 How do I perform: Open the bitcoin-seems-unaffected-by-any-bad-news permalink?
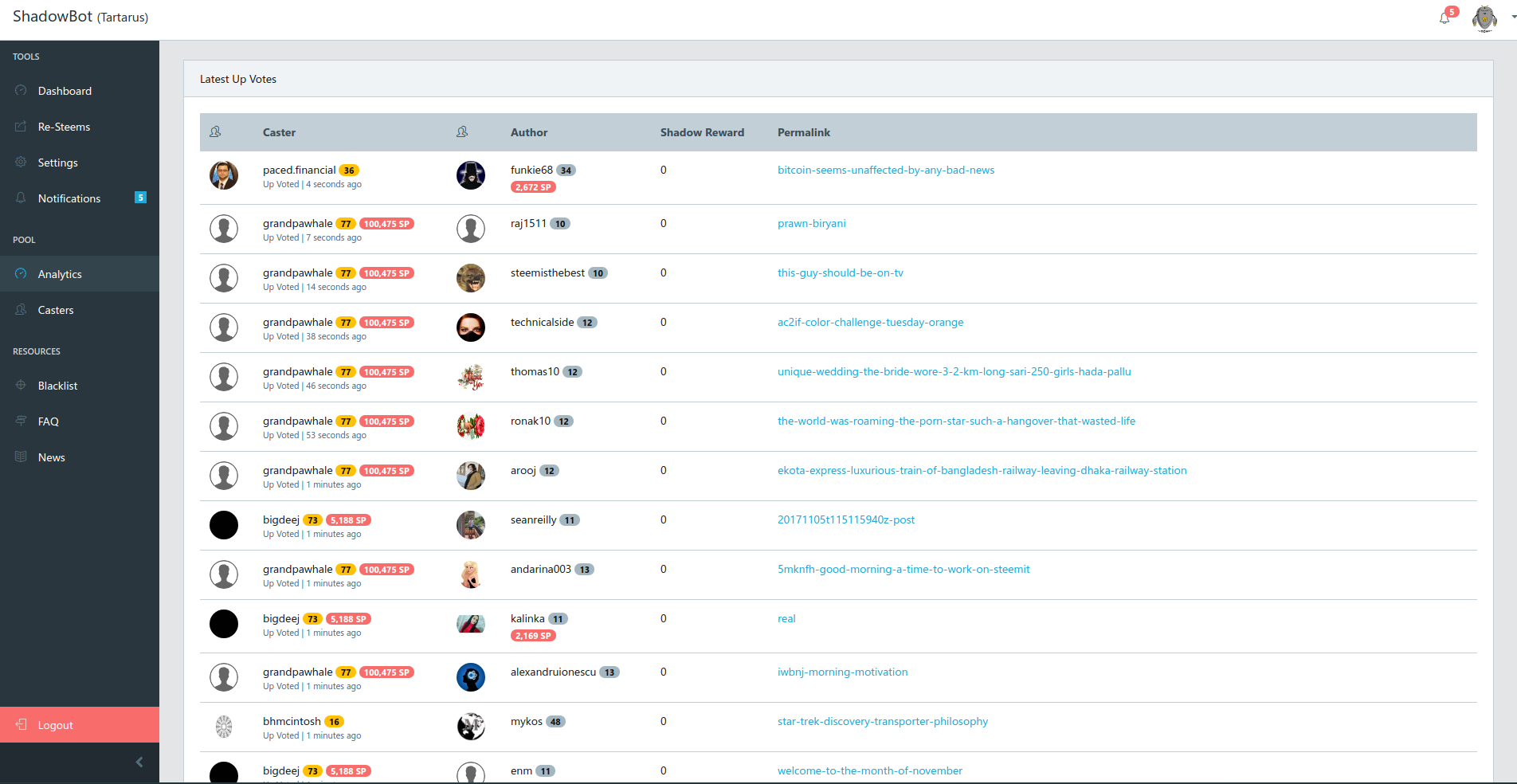coord(885,170)
